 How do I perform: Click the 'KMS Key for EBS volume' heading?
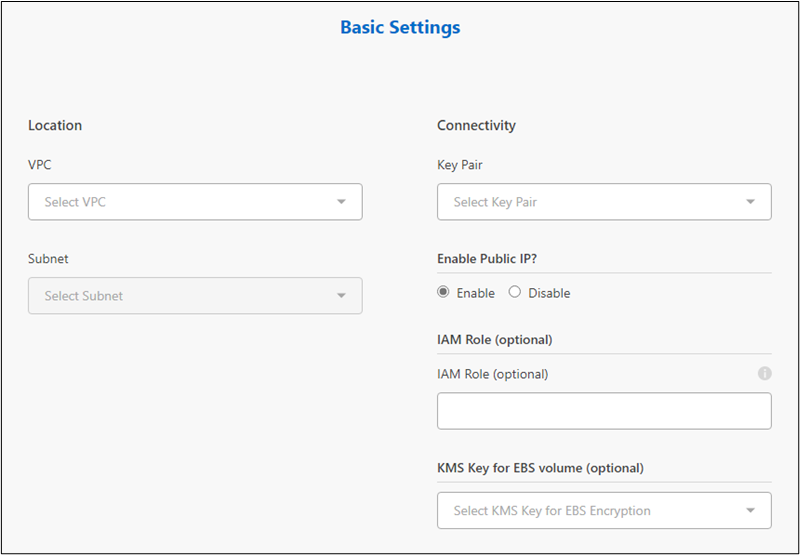(540, 467)
